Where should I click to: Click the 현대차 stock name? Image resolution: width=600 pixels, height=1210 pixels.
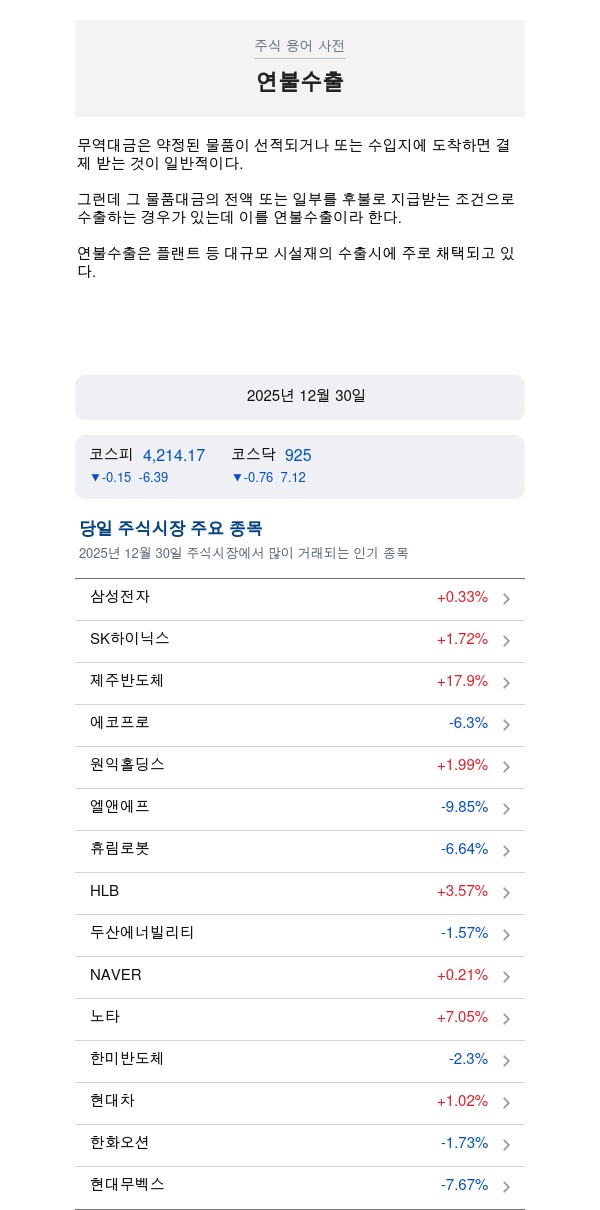112,1100
